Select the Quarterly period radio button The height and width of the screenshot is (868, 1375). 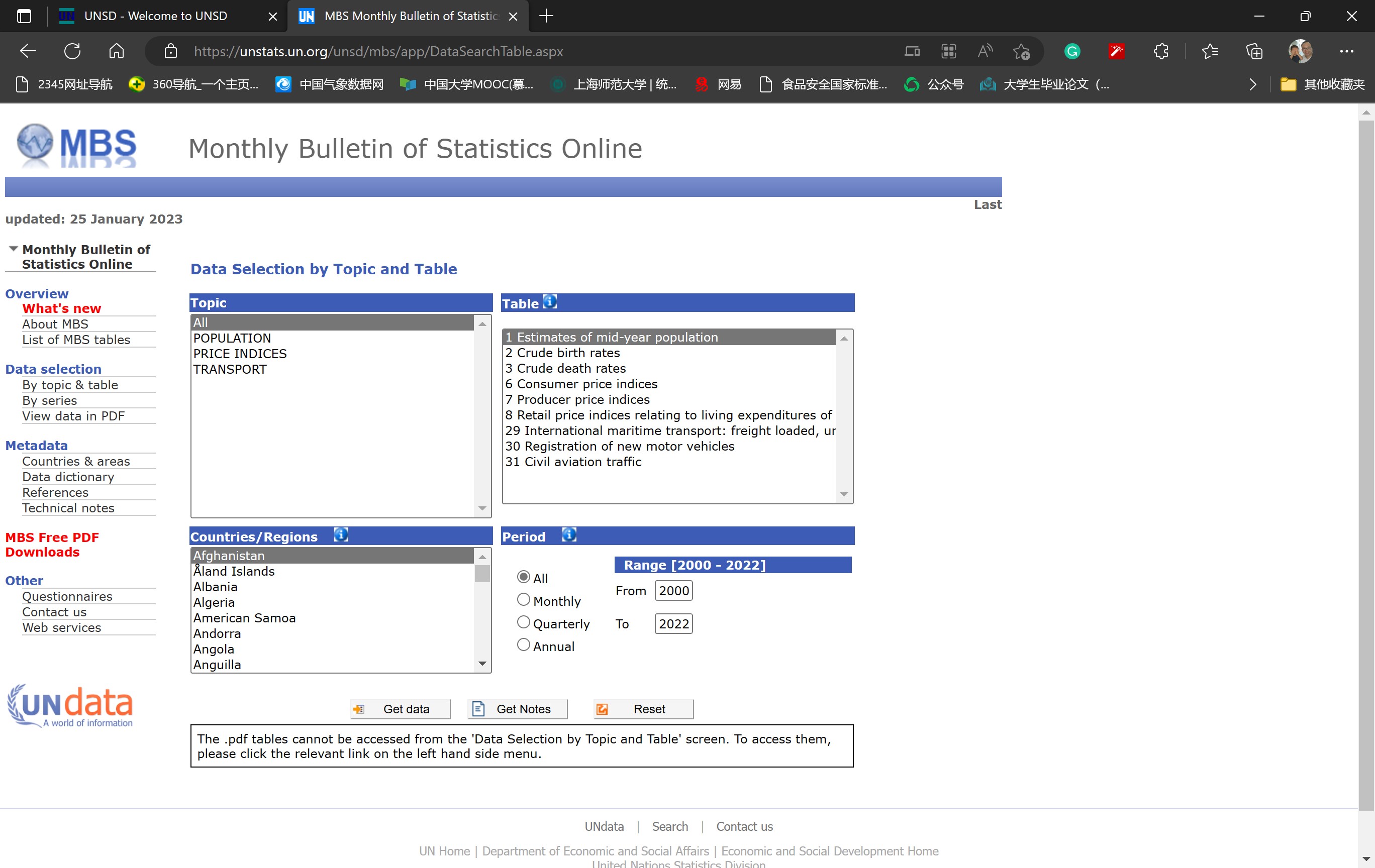523,622
